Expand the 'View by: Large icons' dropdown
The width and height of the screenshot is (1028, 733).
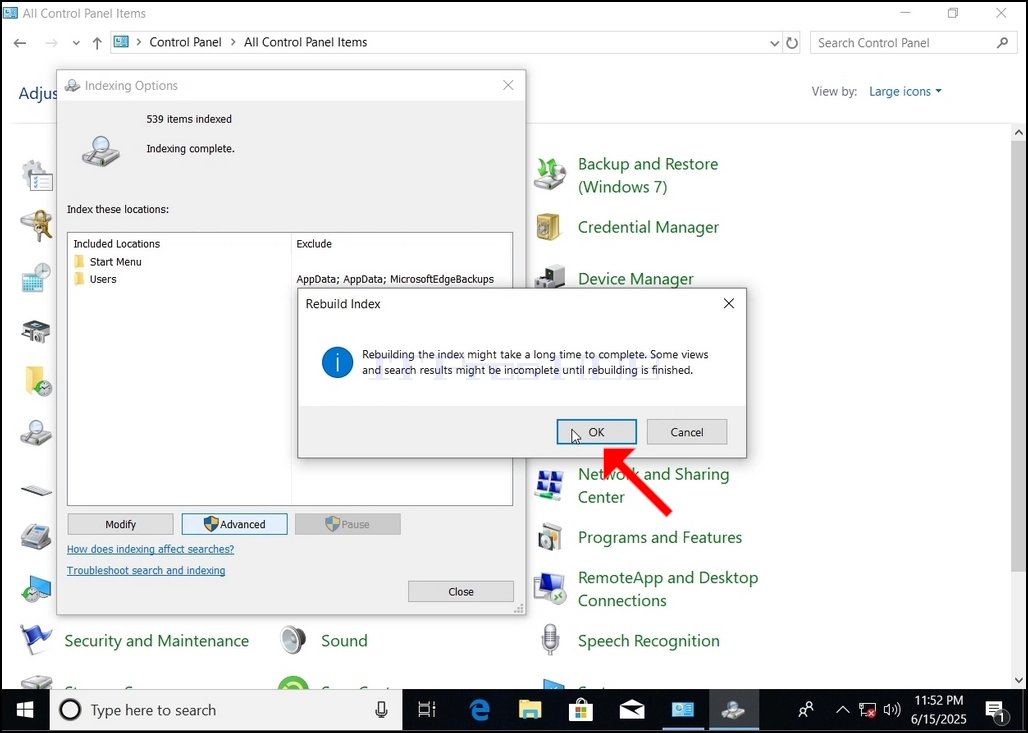click(x=905, y=91)
